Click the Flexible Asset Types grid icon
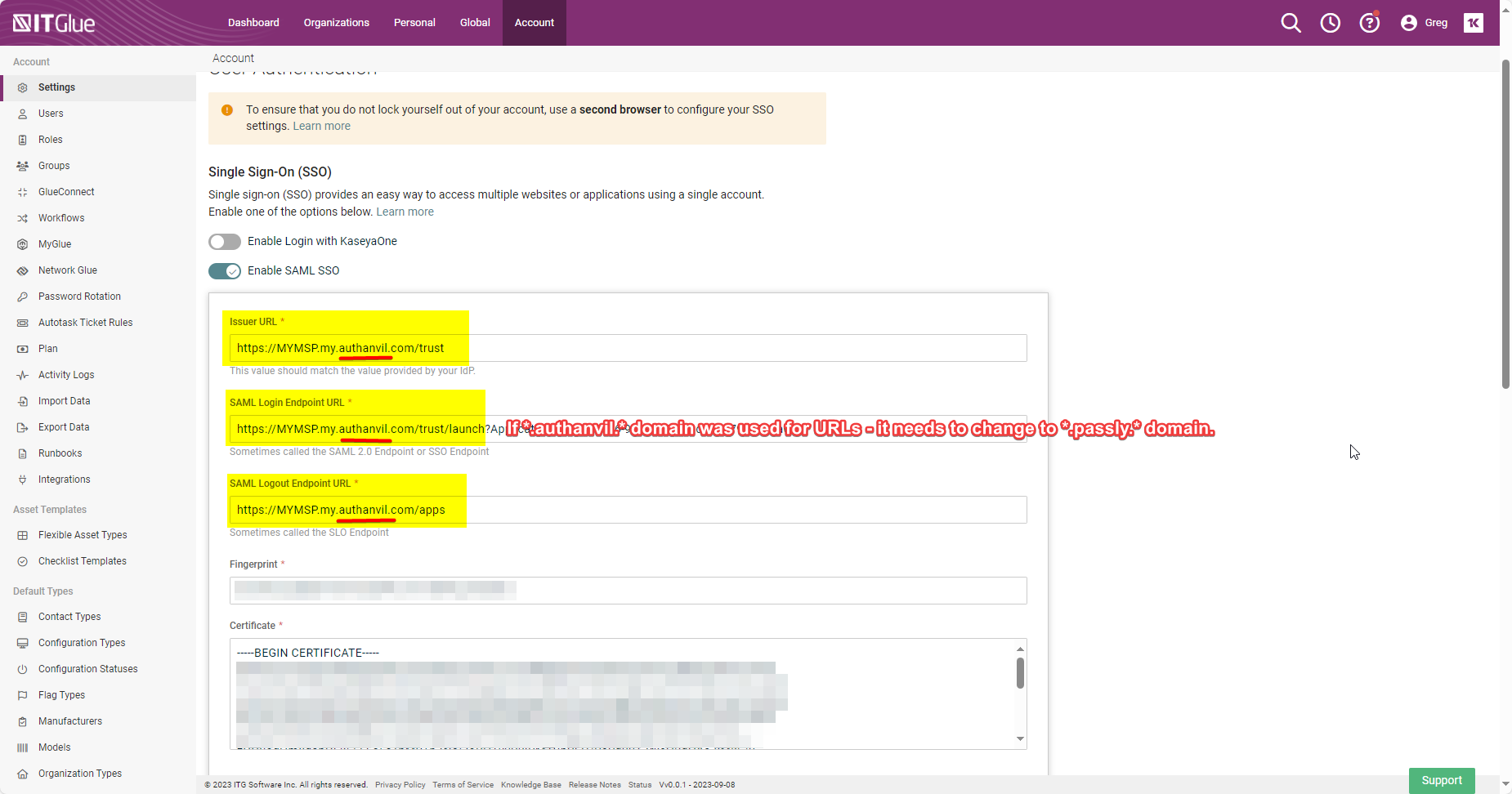 [23, 535]
